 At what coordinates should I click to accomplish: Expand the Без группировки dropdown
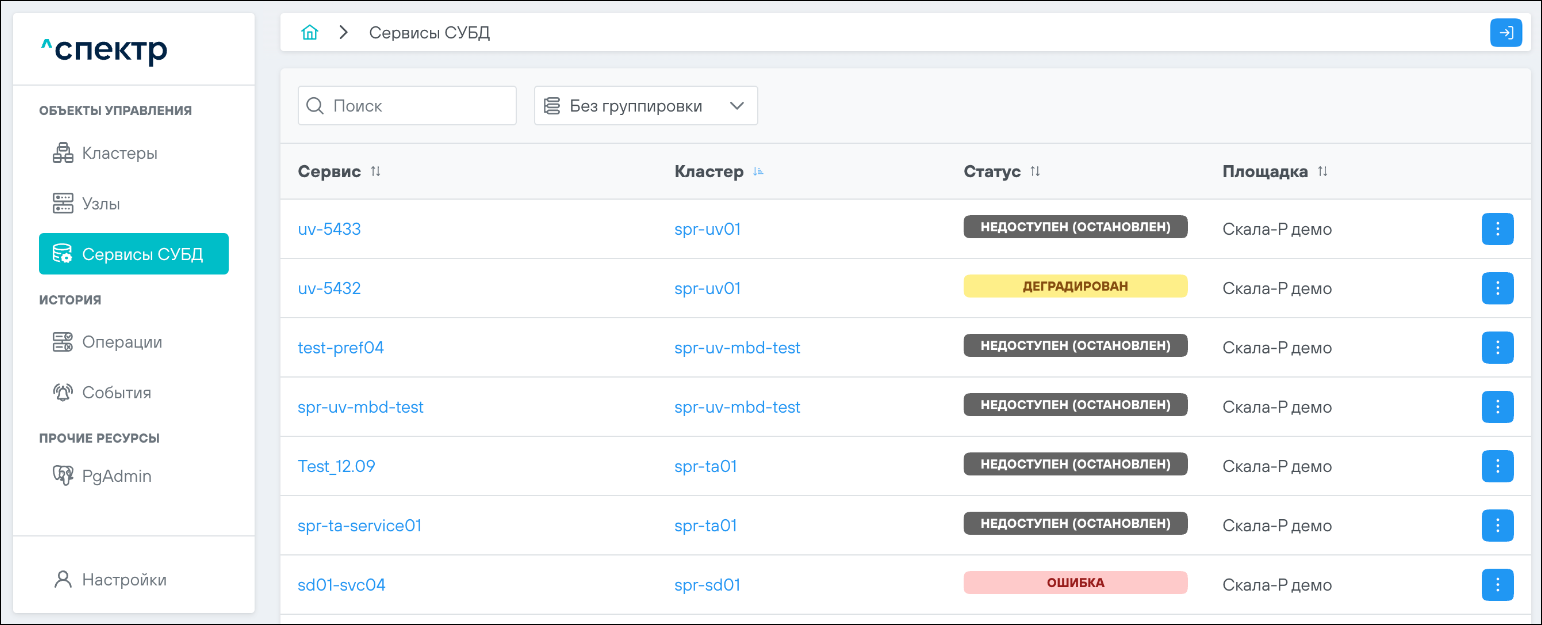[x=646, y=106]
